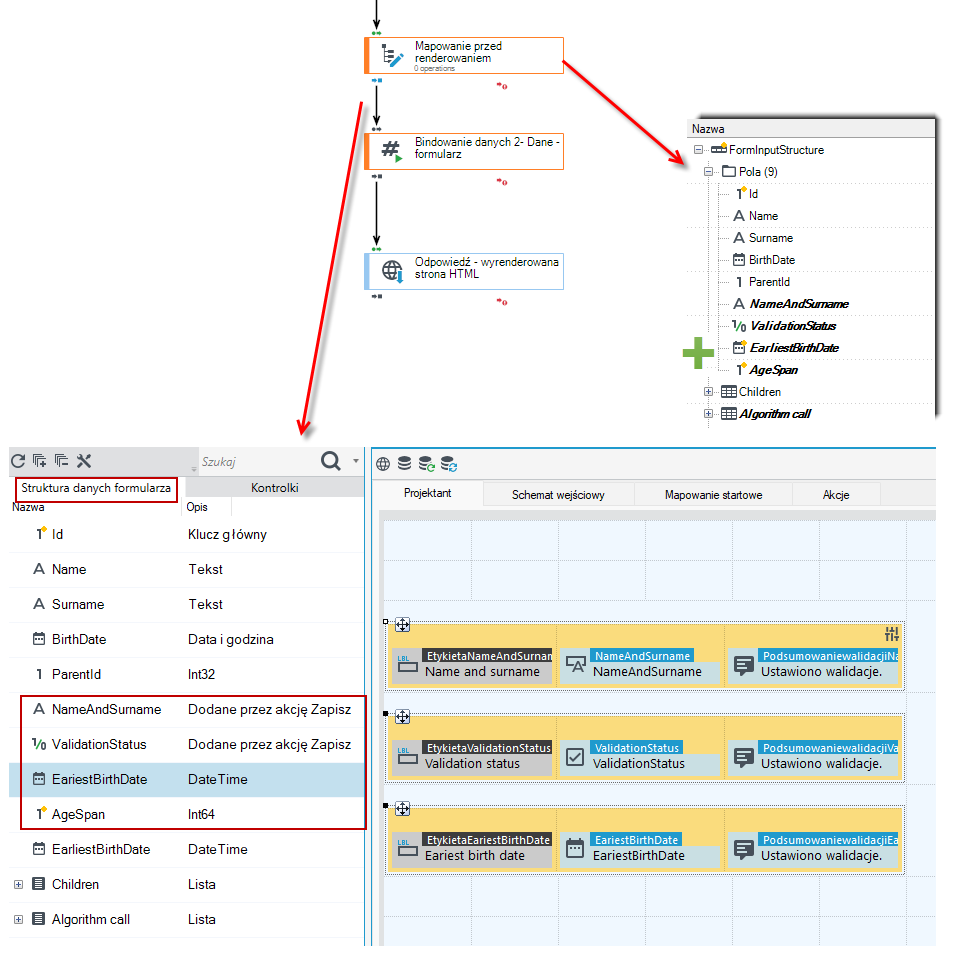Click the checkbox icon of the ValidationStatus control
Viewport: 959px width, 961px height.
point(575,757)
